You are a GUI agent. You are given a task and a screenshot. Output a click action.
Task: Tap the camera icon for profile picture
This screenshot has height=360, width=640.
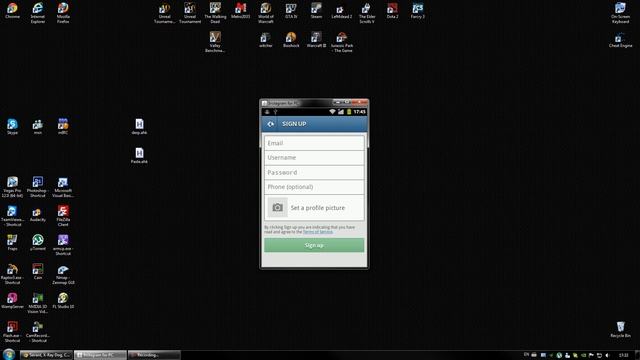(278, 207)
